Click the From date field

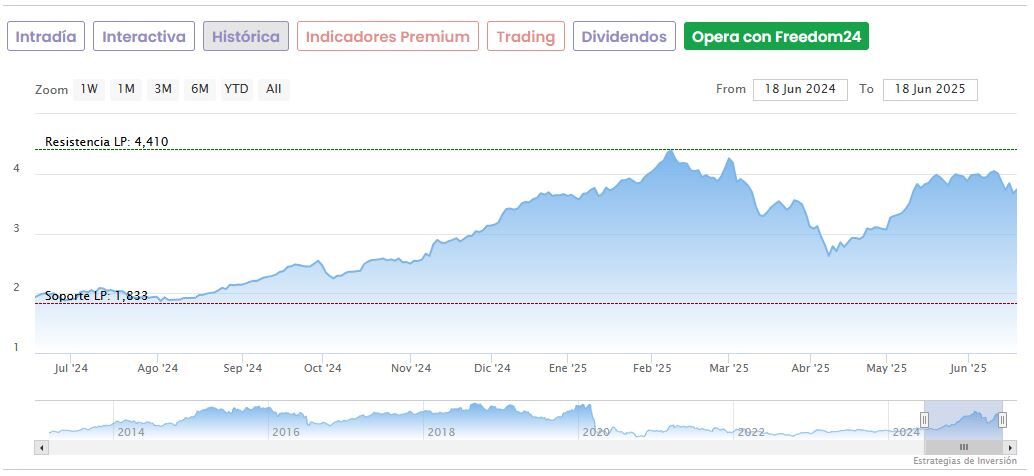coord(800,89)
